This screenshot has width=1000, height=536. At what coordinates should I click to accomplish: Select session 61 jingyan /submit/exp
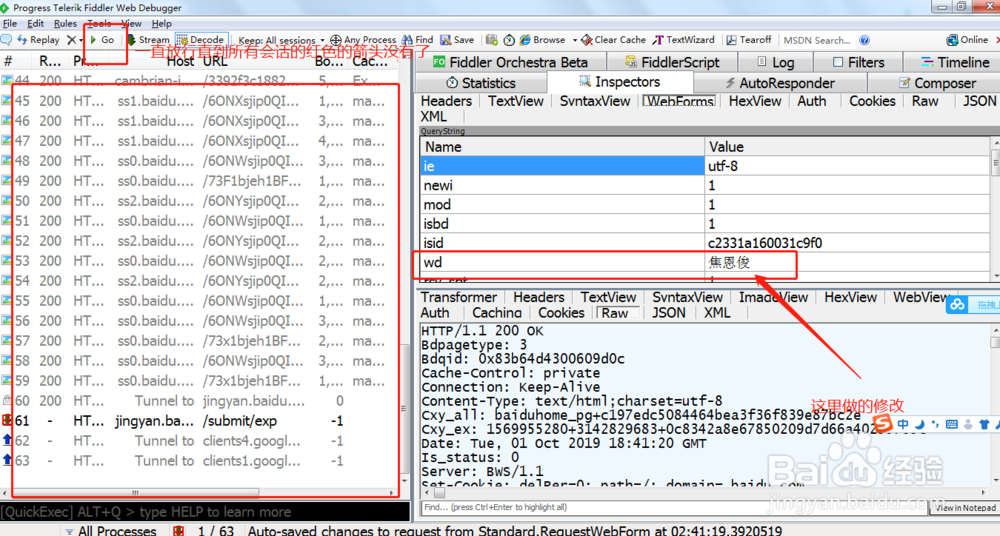tap(201, 421)
